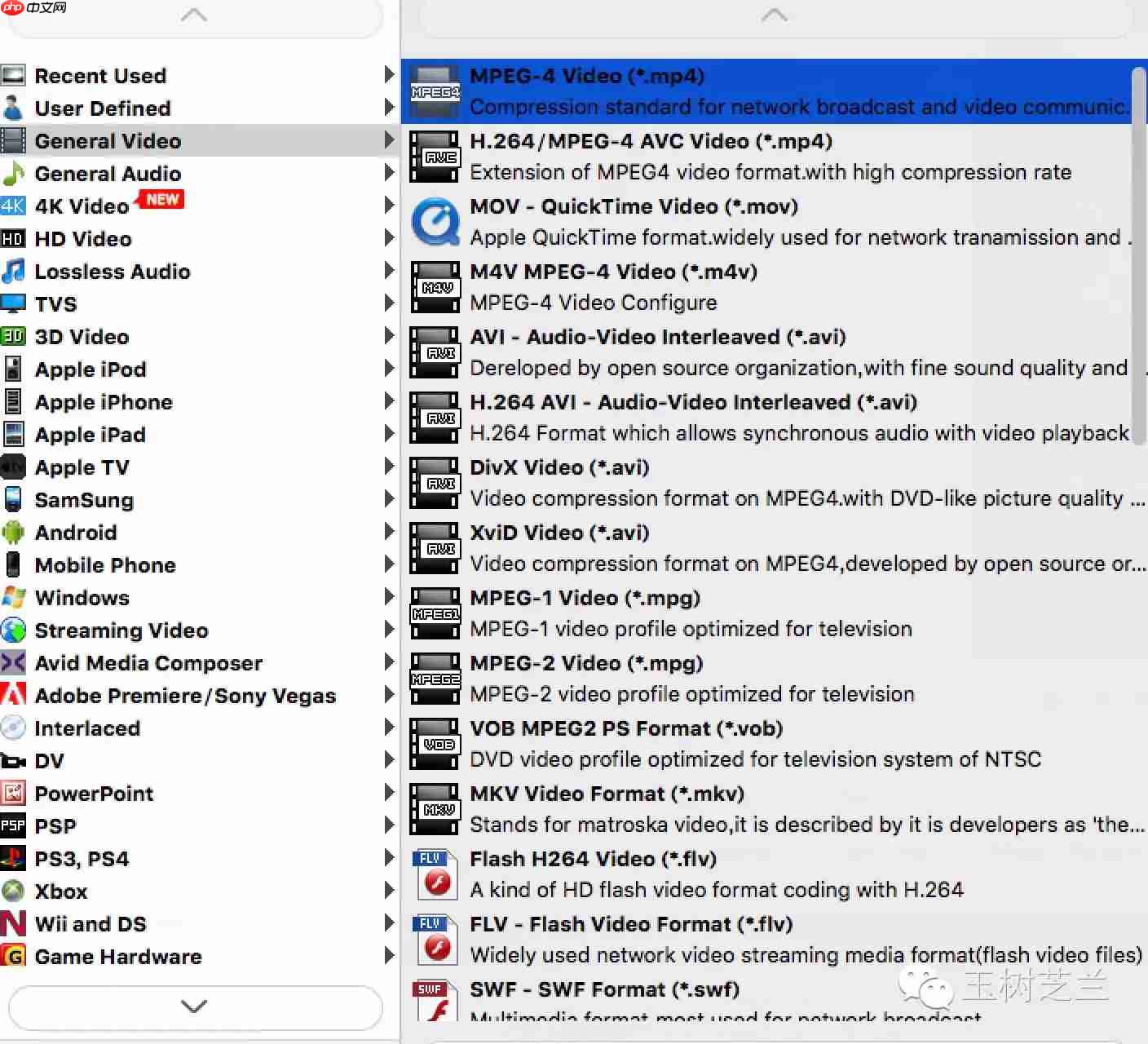Click the Adobe Premiere category icon
Image resolution: width=1148 pixels, height=1044 pixels.
tap(14, 696)
